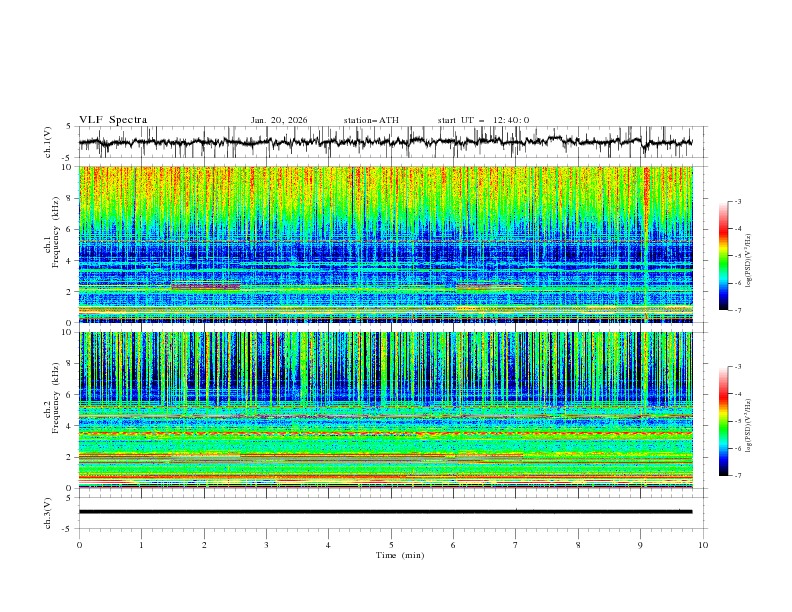
Task: Click the 3 minute tick label on time axis
Action: pyautogui.click(x=266, y=545)
